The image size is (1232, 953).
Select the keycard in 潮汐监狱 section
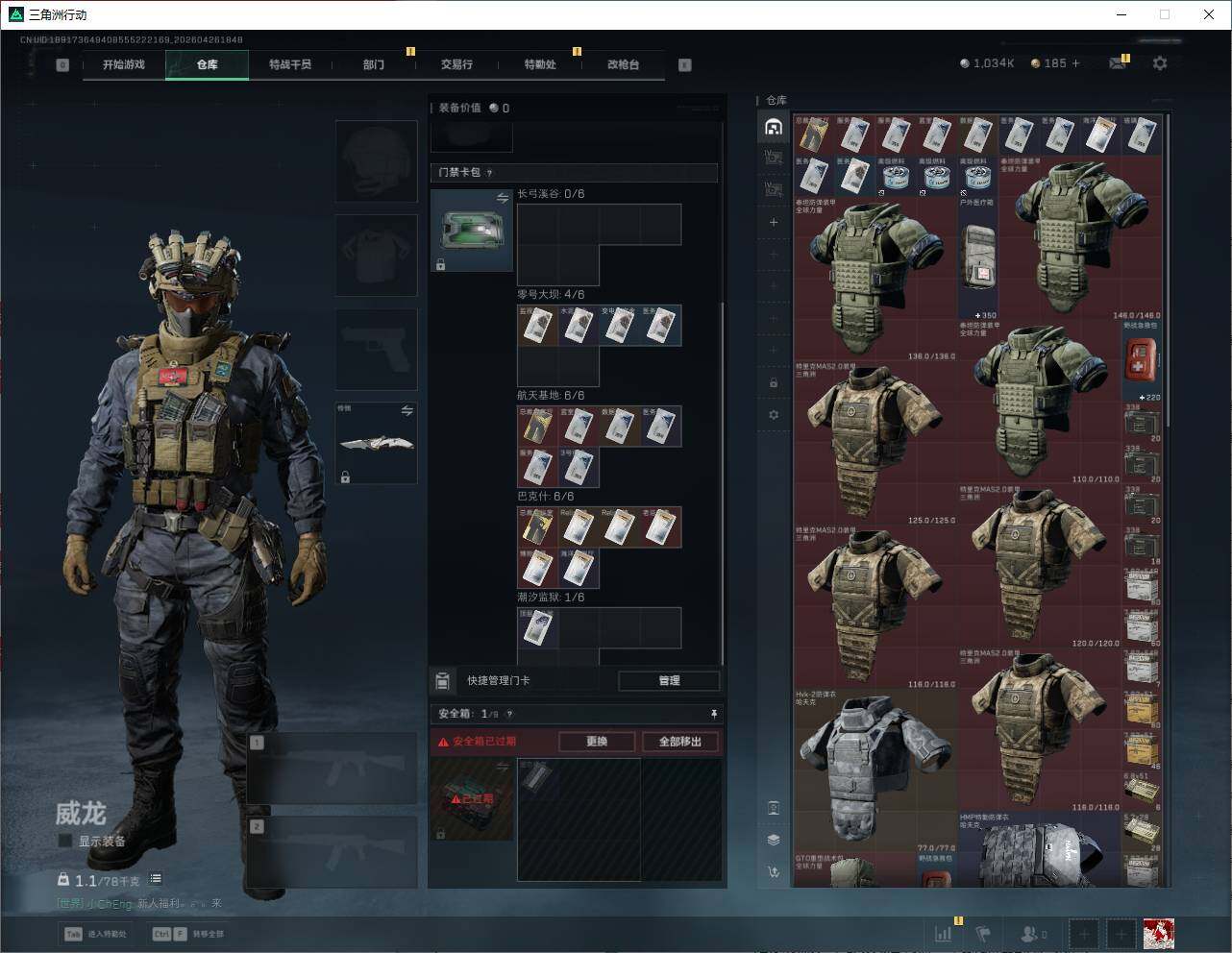click(538, 628)
